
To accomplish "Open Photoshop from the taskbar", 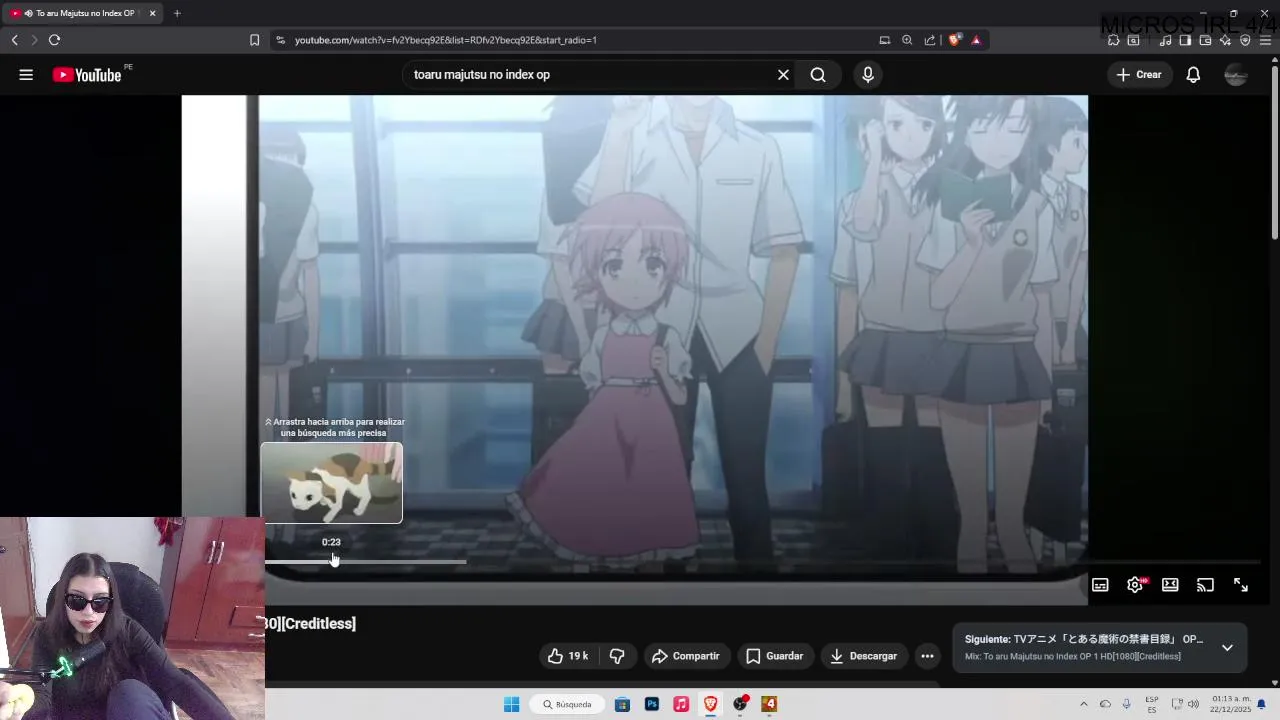I will [x=652, y=704].
